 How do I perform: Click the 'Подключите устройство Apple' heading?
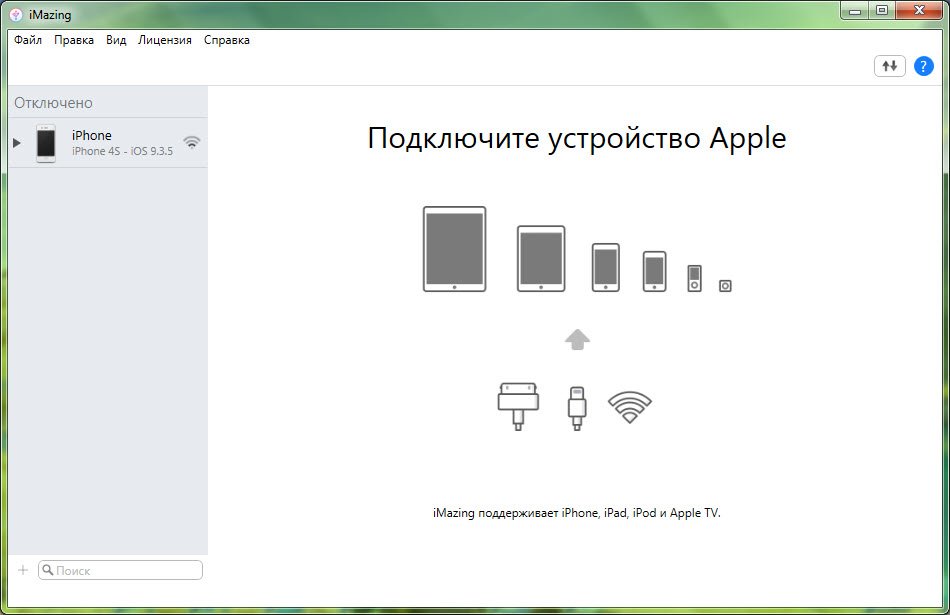[577, 139]
